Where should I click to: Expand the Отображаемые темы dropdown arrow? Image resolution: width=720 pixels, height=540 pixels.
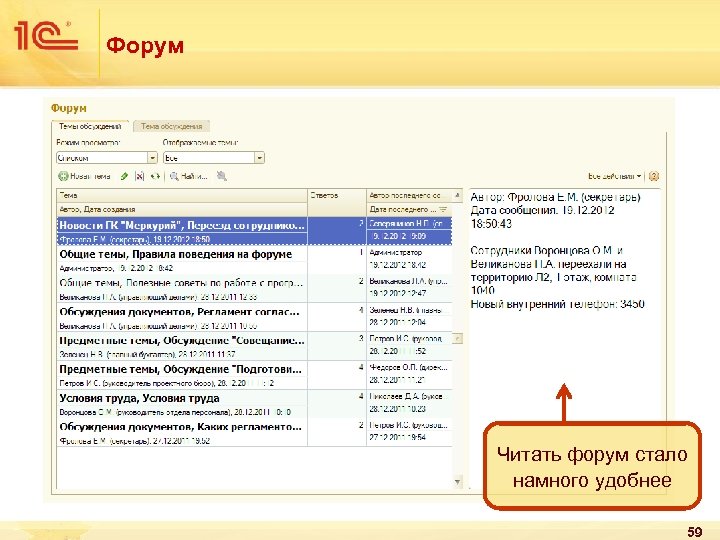[x=259, y=158]
